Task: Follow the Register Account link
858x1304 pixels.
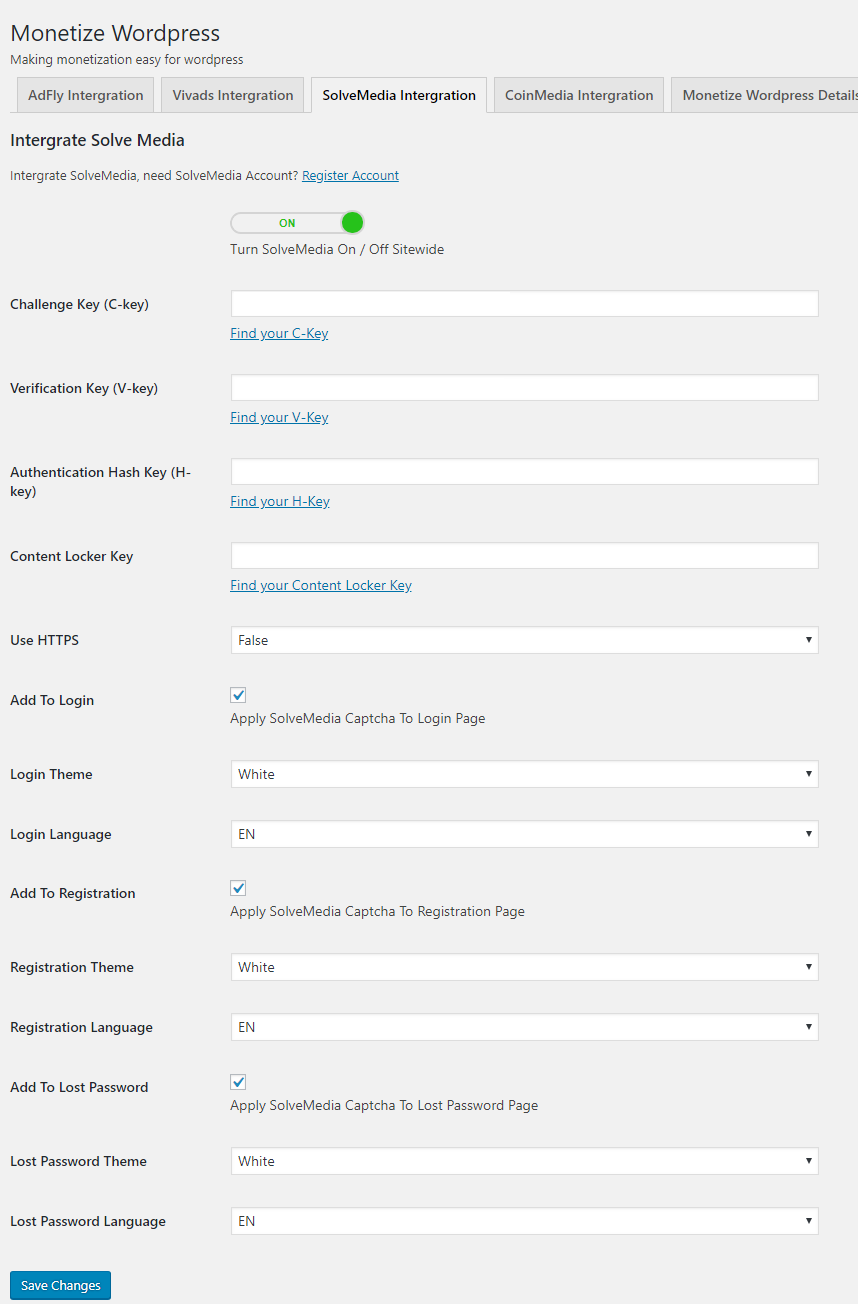Action: pyautogui.click(x=350, y=176)
